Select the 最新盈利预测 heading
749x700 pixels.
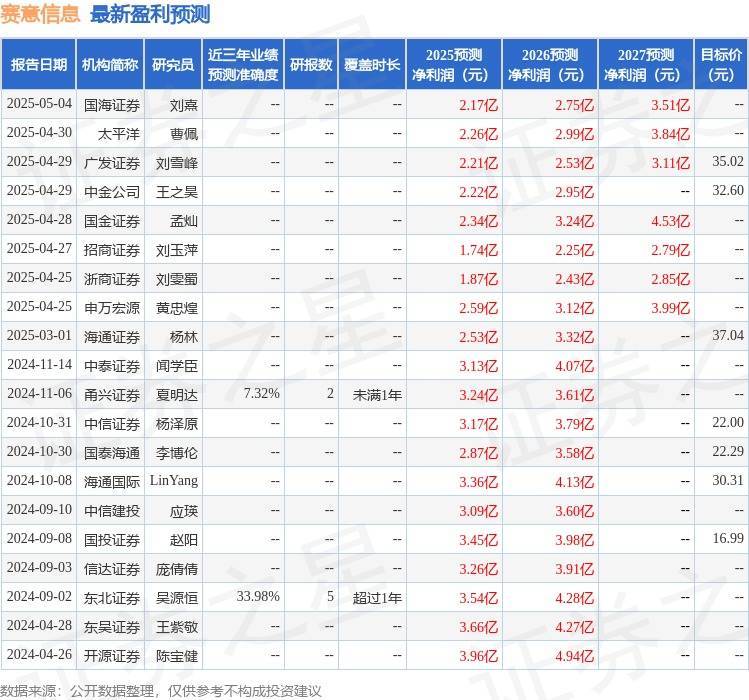pos(150,14)
